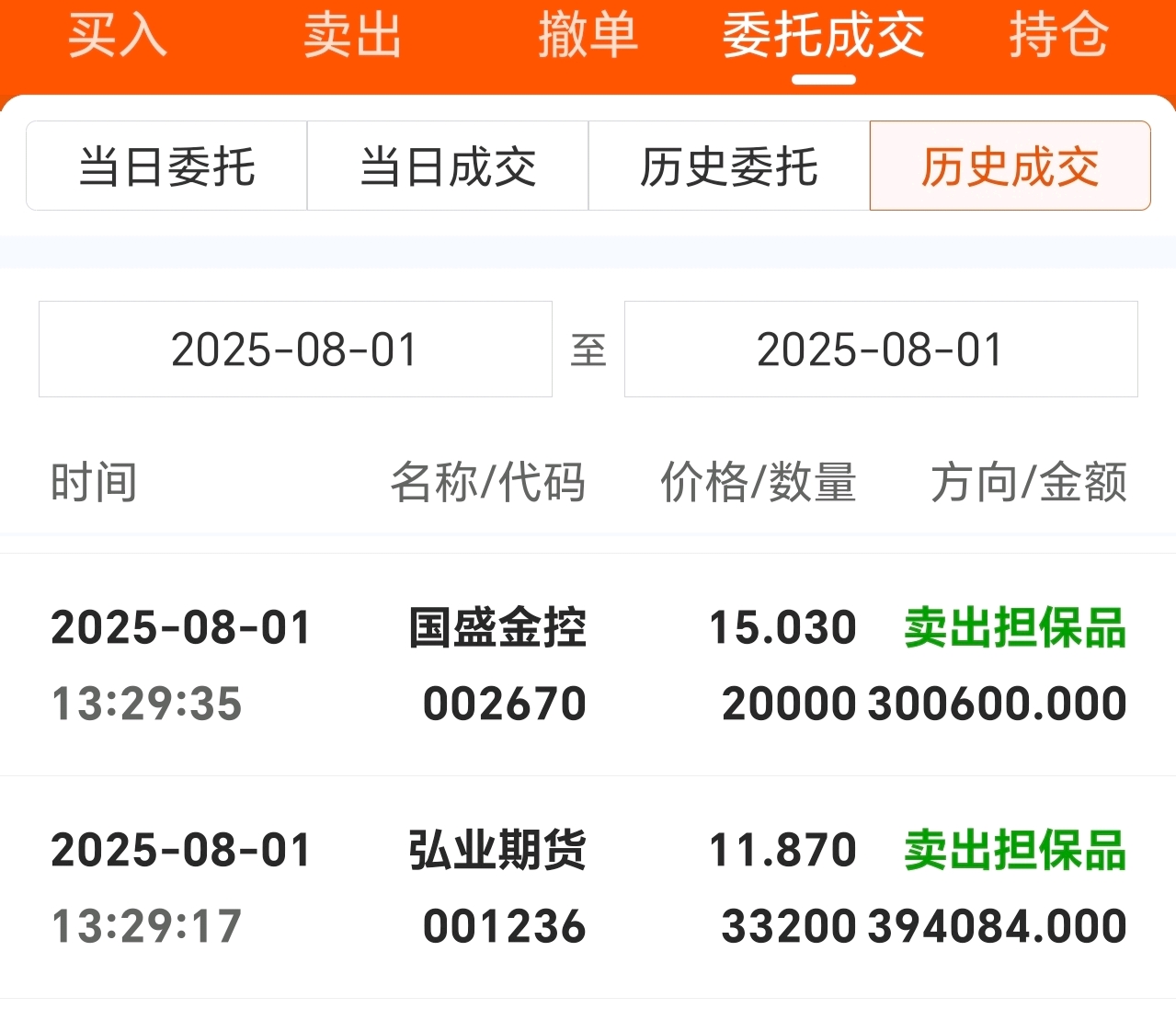Click the time 13:29:35
The height and width of the screenshot is (1020, 1176).
146,705
